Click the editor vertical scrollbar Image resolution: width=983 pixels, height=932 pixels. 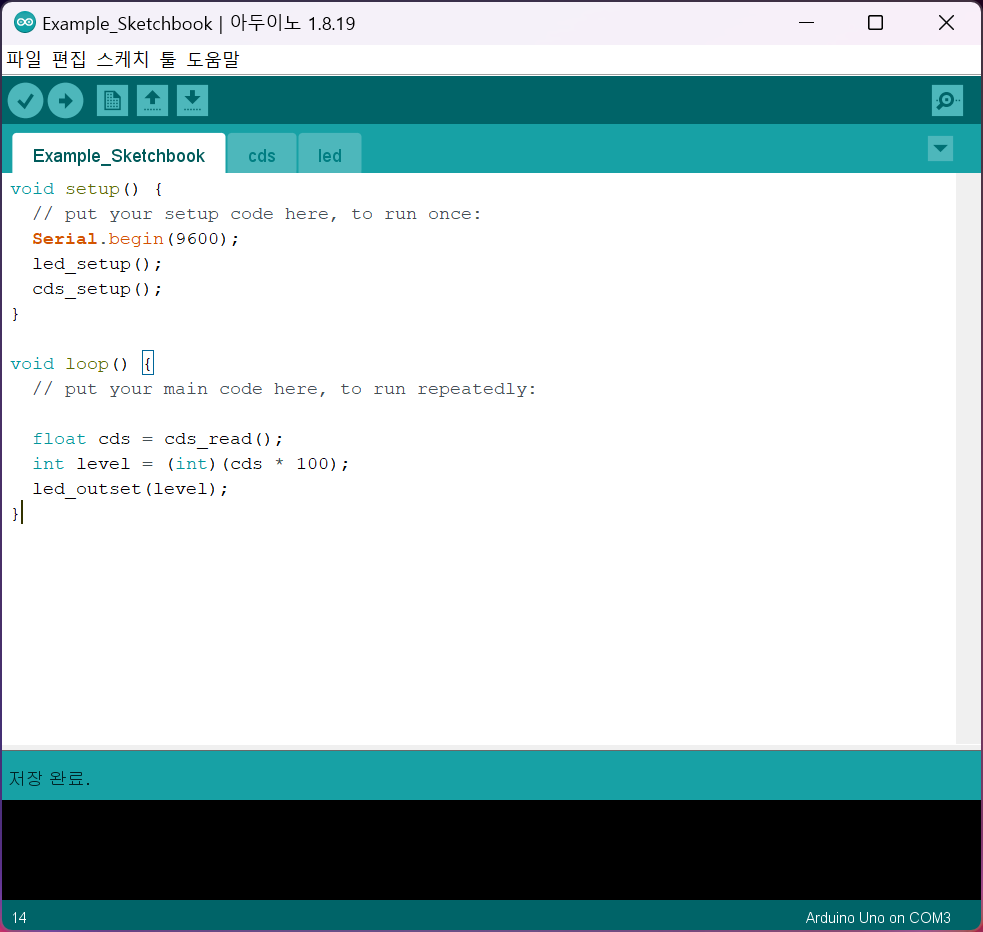[967, 459]
